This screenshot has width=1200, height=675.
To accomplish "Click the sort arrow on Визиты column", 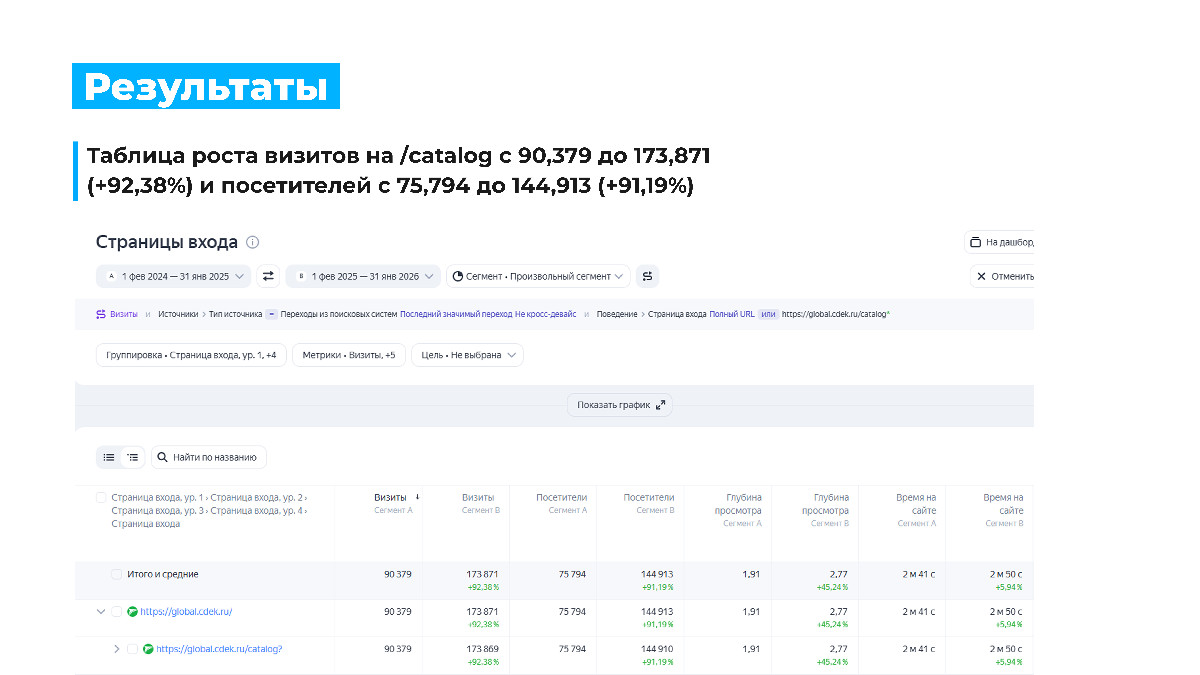I will pos(417,497).
